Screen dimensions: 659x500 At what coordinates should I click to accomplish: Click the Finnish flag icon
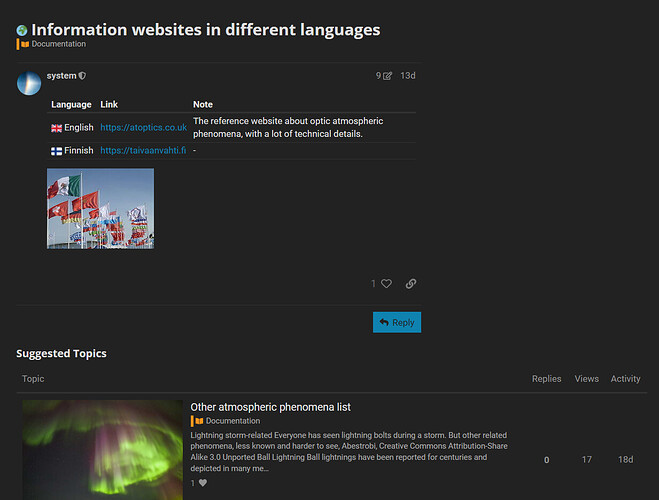pyautogui.click(x=56, y=151)
